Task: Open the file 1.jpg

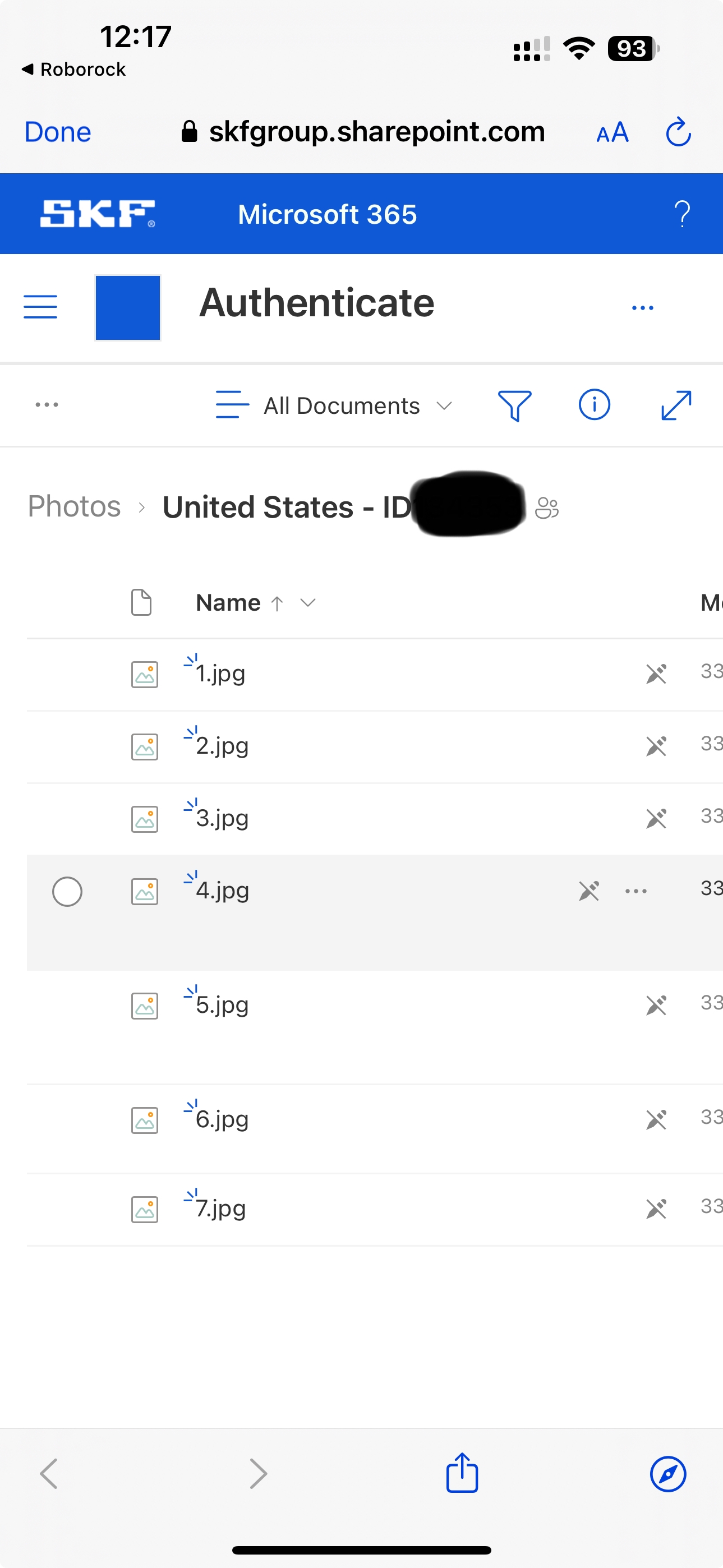Action: click(x=220, y=674)
